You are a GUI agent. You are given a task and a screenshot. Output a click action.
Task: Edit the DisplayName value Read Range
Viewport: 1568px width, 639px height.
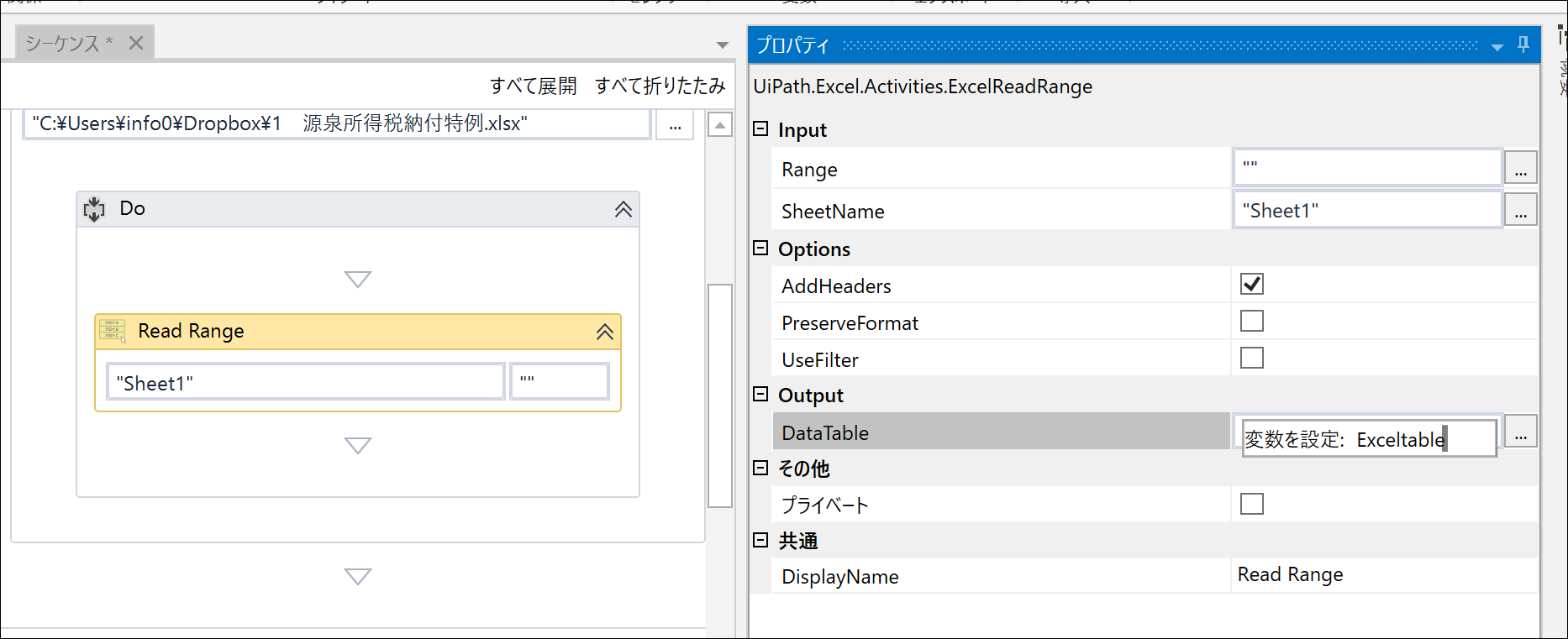1385,575
